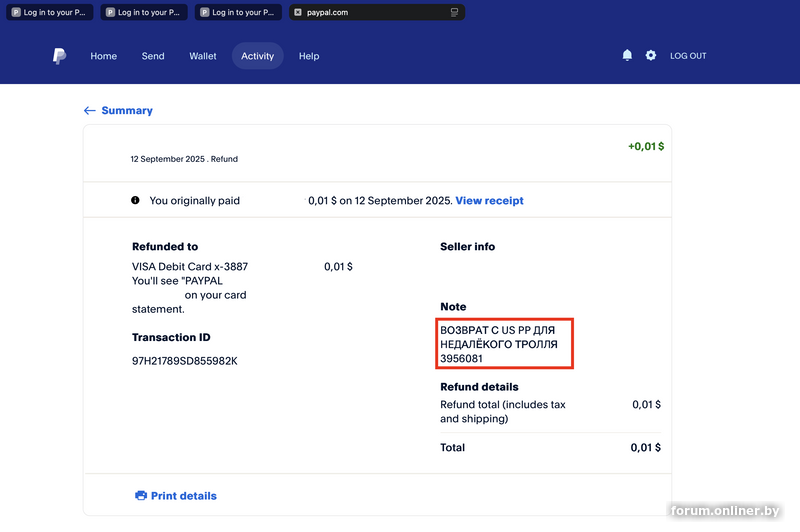Viewport: 800px width, 532px height.
Task: Click the back arrow beside Summary
Action: pos(90,111)
